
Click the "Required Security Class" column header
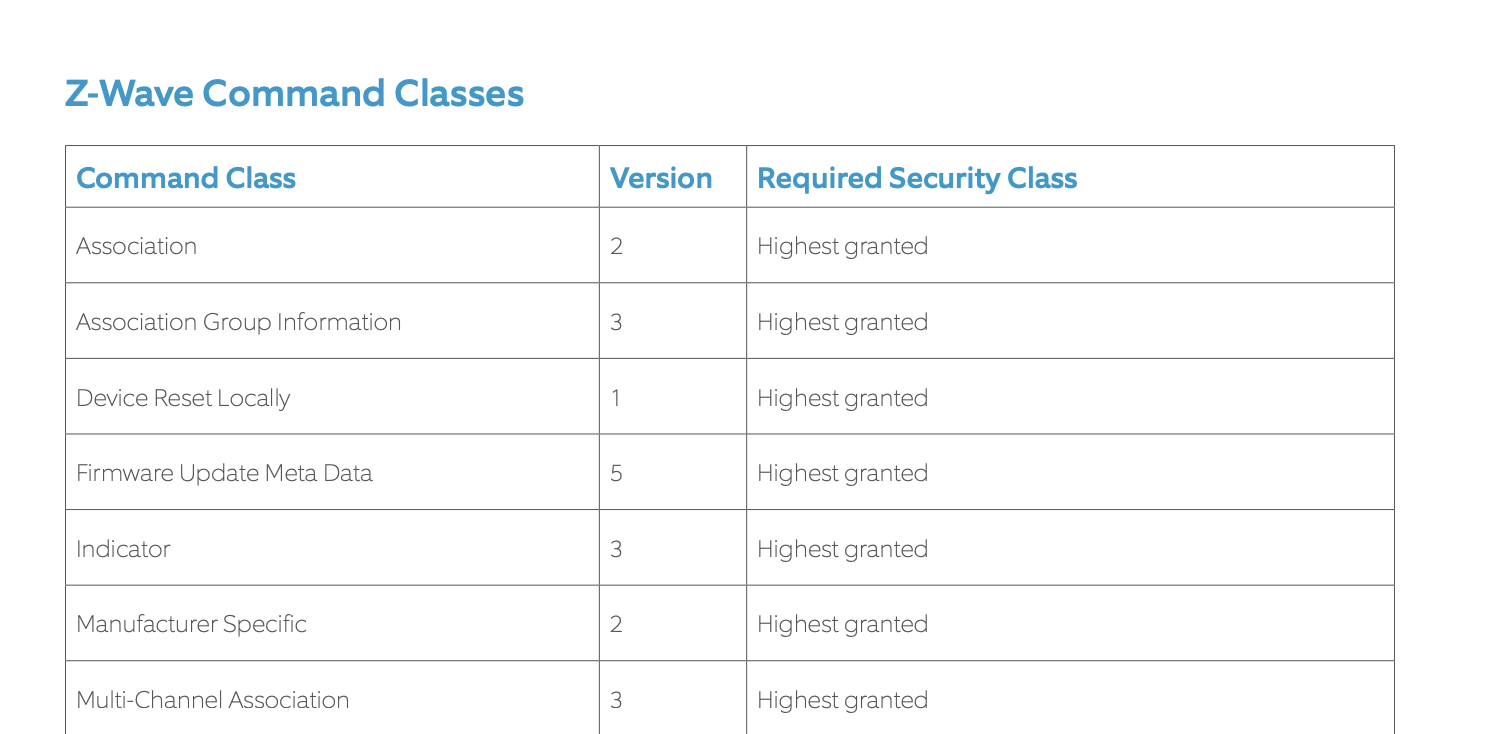pos(917,178)
